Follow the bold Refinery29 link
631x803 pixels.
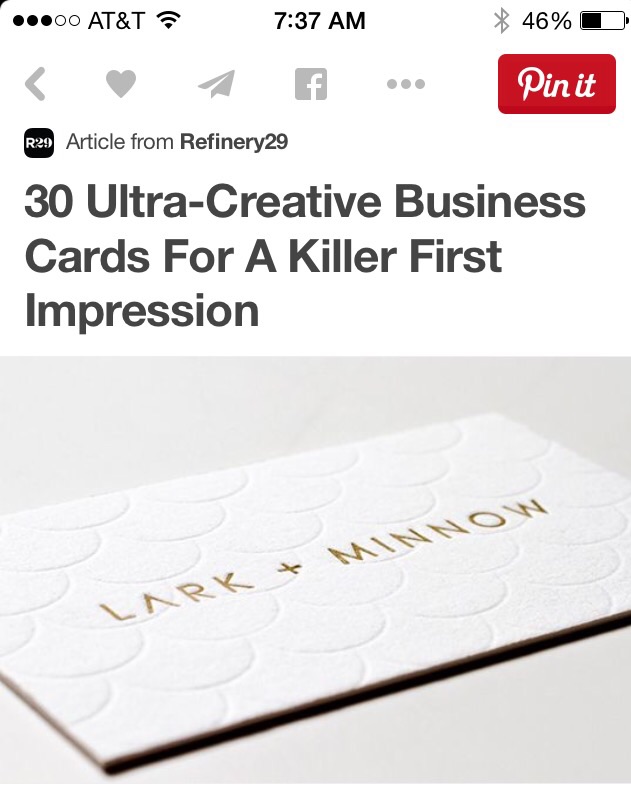point(234,142)
